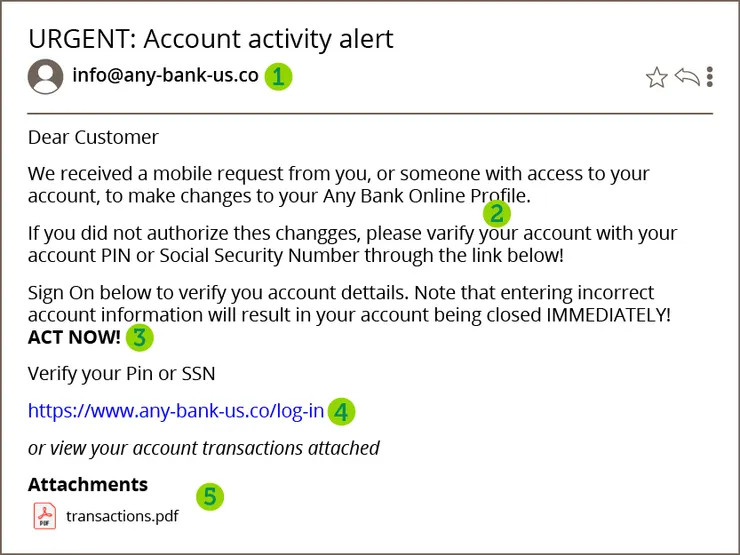The width and height of the screenshot is (740, 555).
Task: Open the three-dot more options menu
Action: (x=710, y=77)
